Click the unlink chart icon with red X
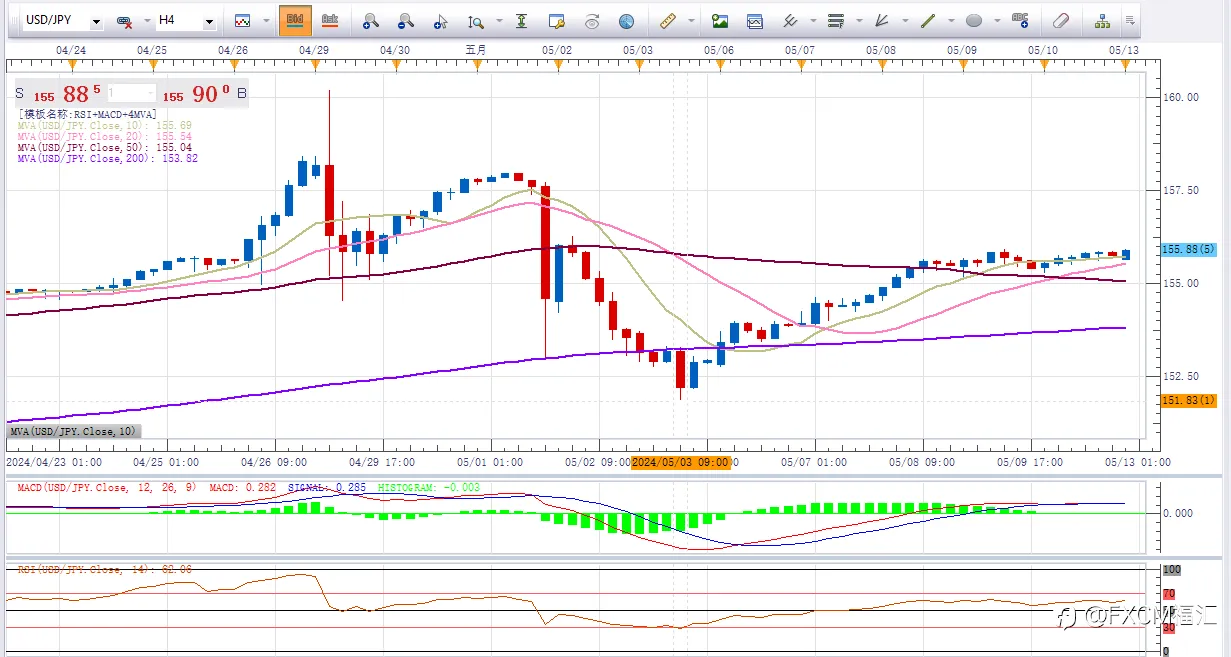The width and height of the screenshot is (1231, 657). pos(124,21)
